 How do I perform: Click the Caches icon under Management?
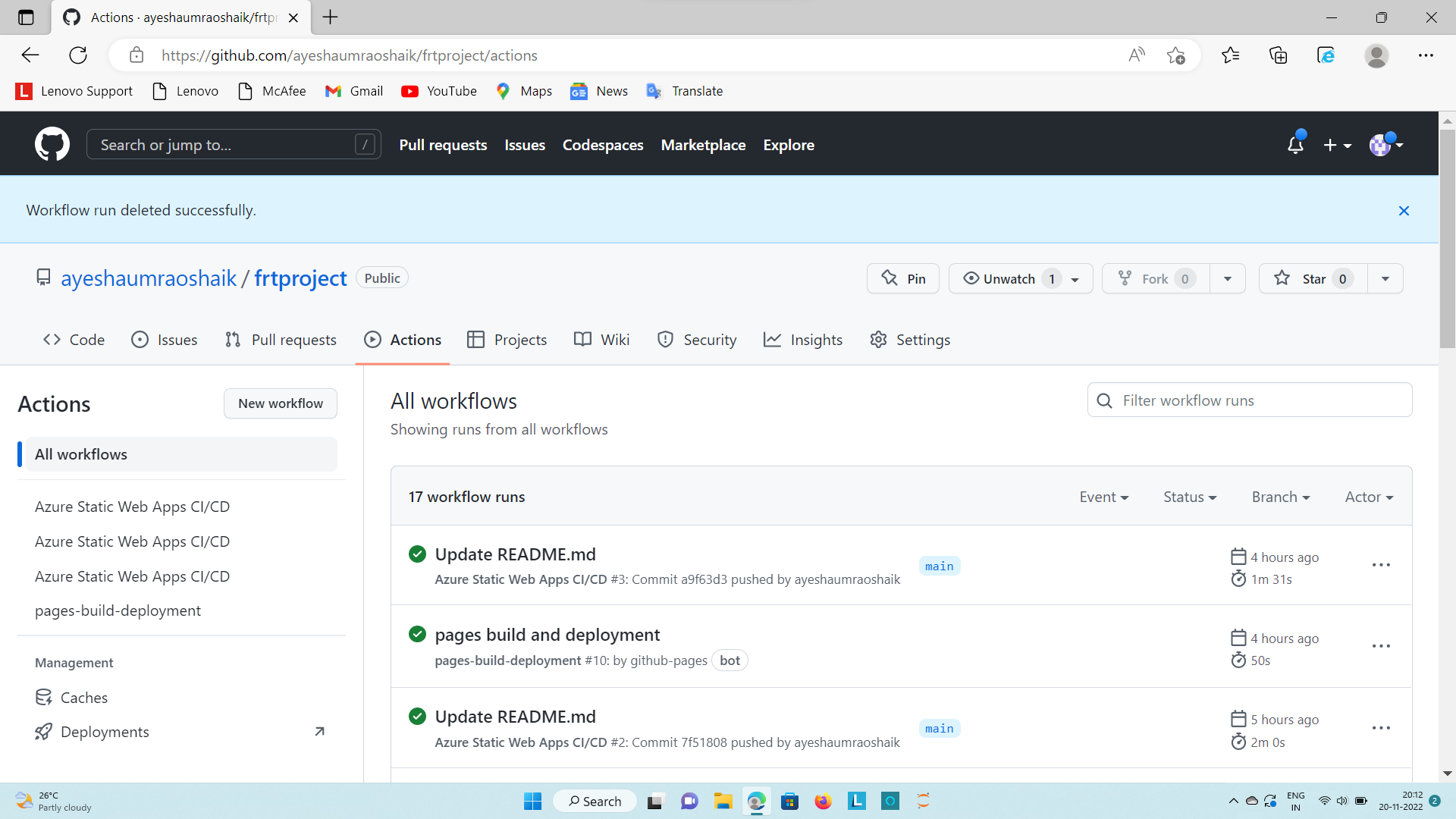[45, 697]
